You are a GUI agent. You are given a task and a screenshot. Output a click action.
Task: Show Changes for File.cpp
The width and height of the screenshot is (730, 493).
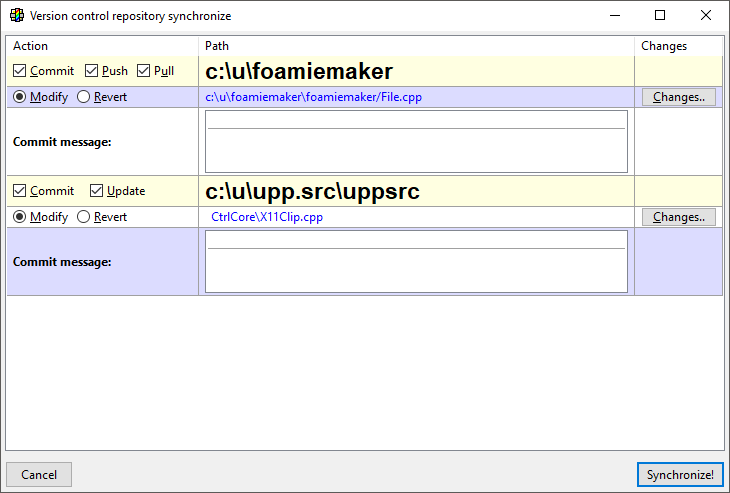coord(679,97)
